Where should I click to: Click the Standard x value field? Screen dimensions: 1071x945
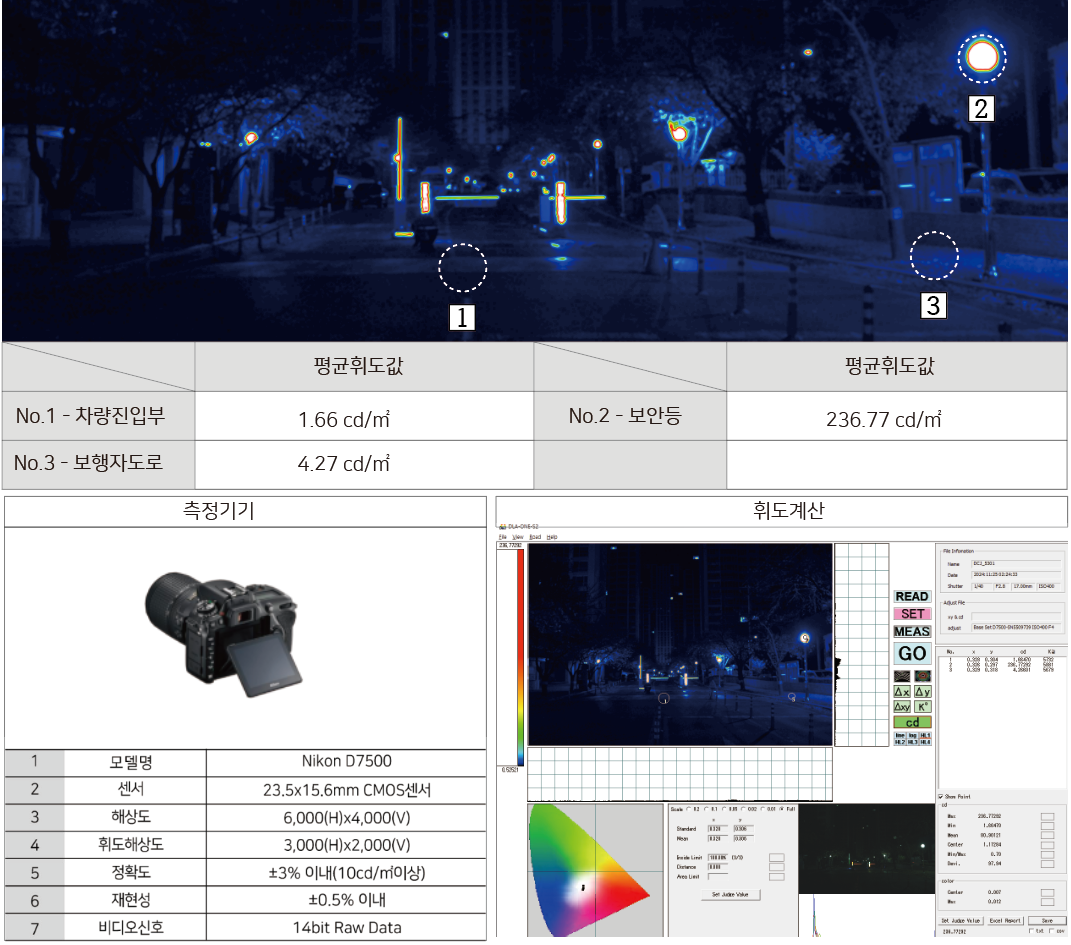pos(717,829)
